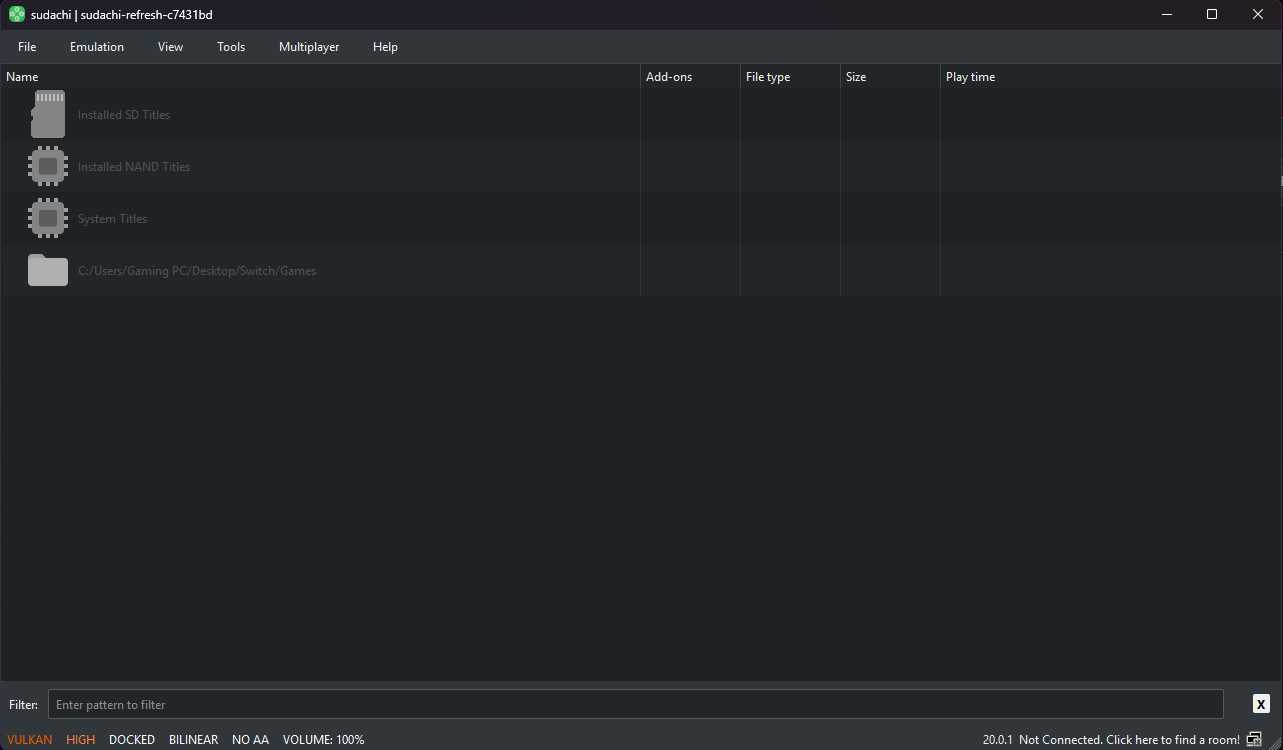
Task: Click the 20.0.1 firmware version text
Action: (x=997, y=740)
